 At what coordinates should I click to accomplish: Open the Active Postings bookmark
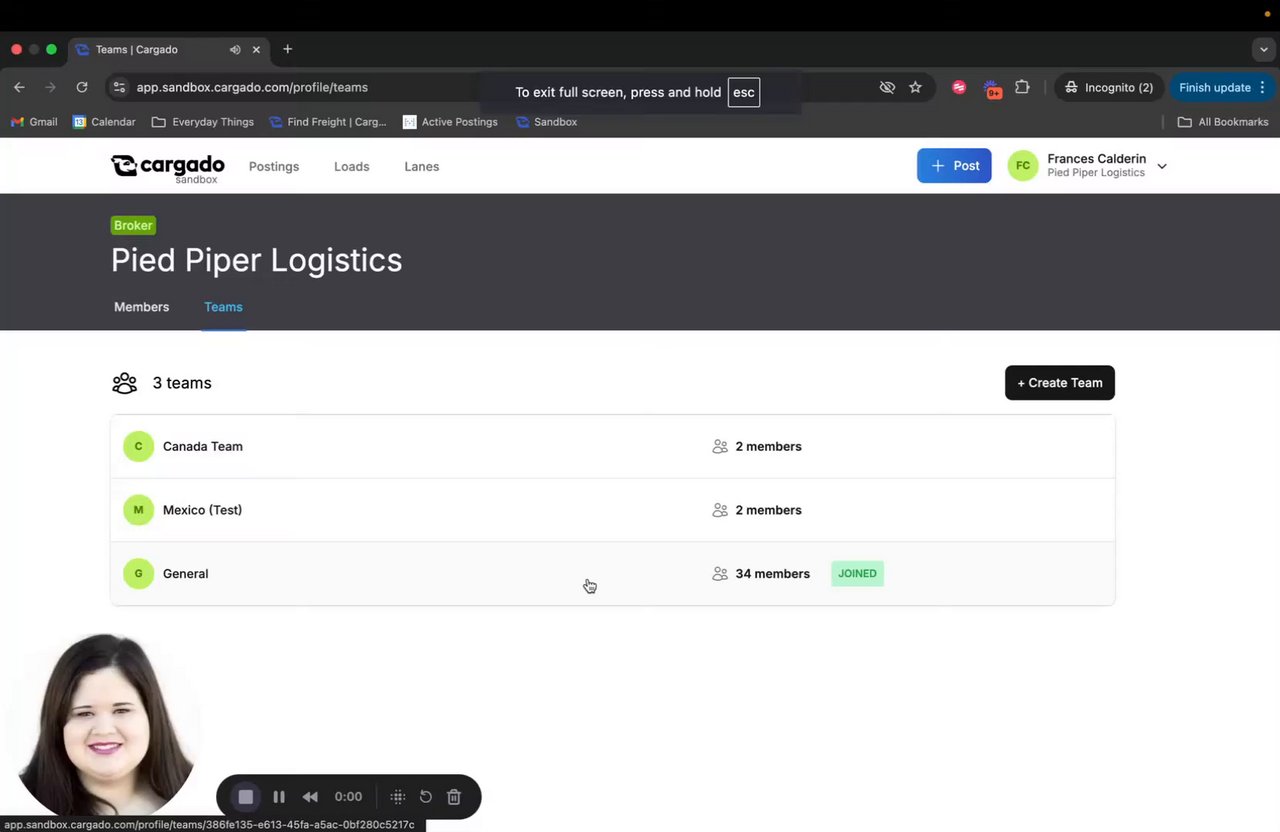(450, 122)
